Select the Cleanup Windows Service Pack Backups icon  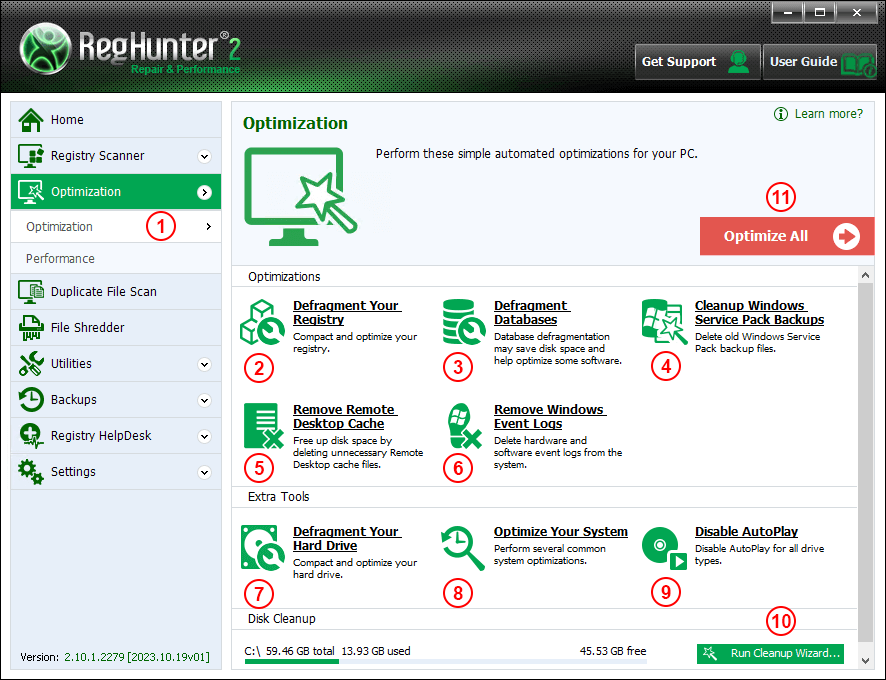click(x=663, y=321)
